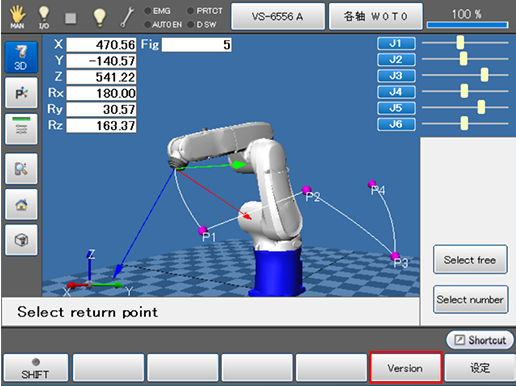The width and height of the screenshot is (516, 386).
Task: Click the gray stop square icon
Action: click(70, 18)
